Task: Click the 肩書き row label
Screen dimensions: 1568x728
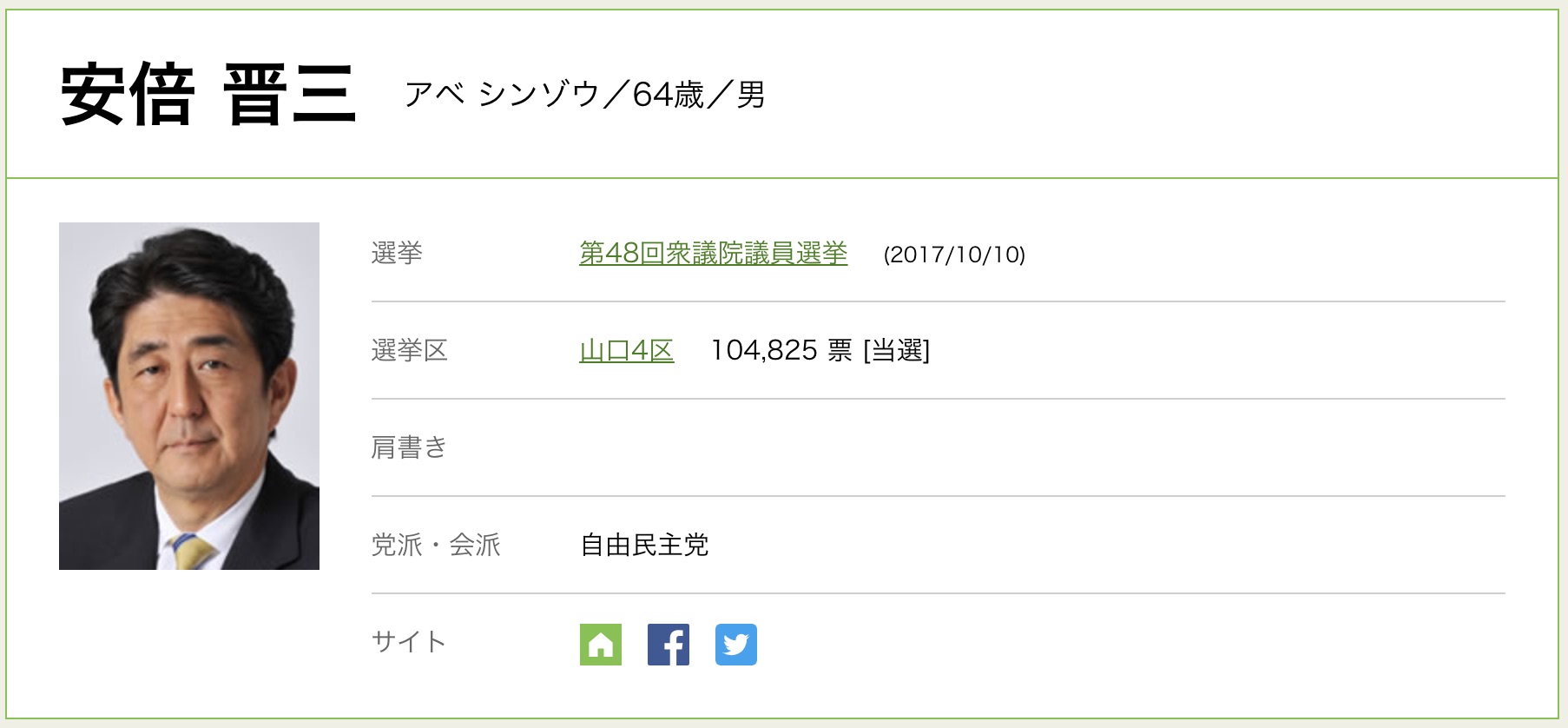Action: click(409, 448)
